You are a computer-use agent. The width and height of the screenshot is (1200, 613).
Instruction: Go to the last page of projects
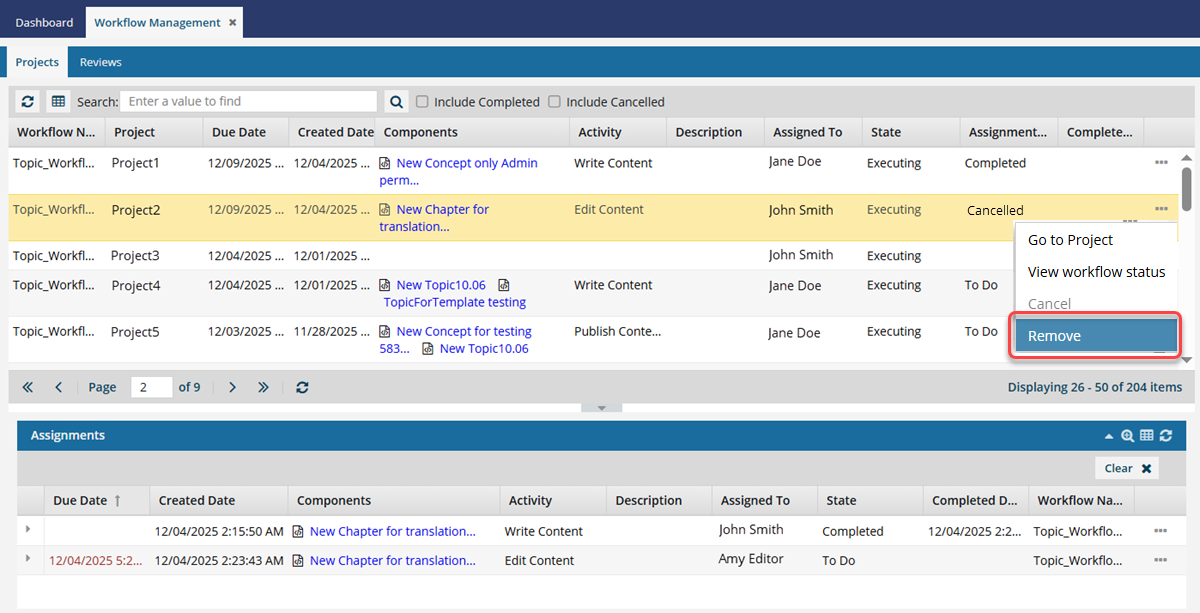click(x=263, y=387)
